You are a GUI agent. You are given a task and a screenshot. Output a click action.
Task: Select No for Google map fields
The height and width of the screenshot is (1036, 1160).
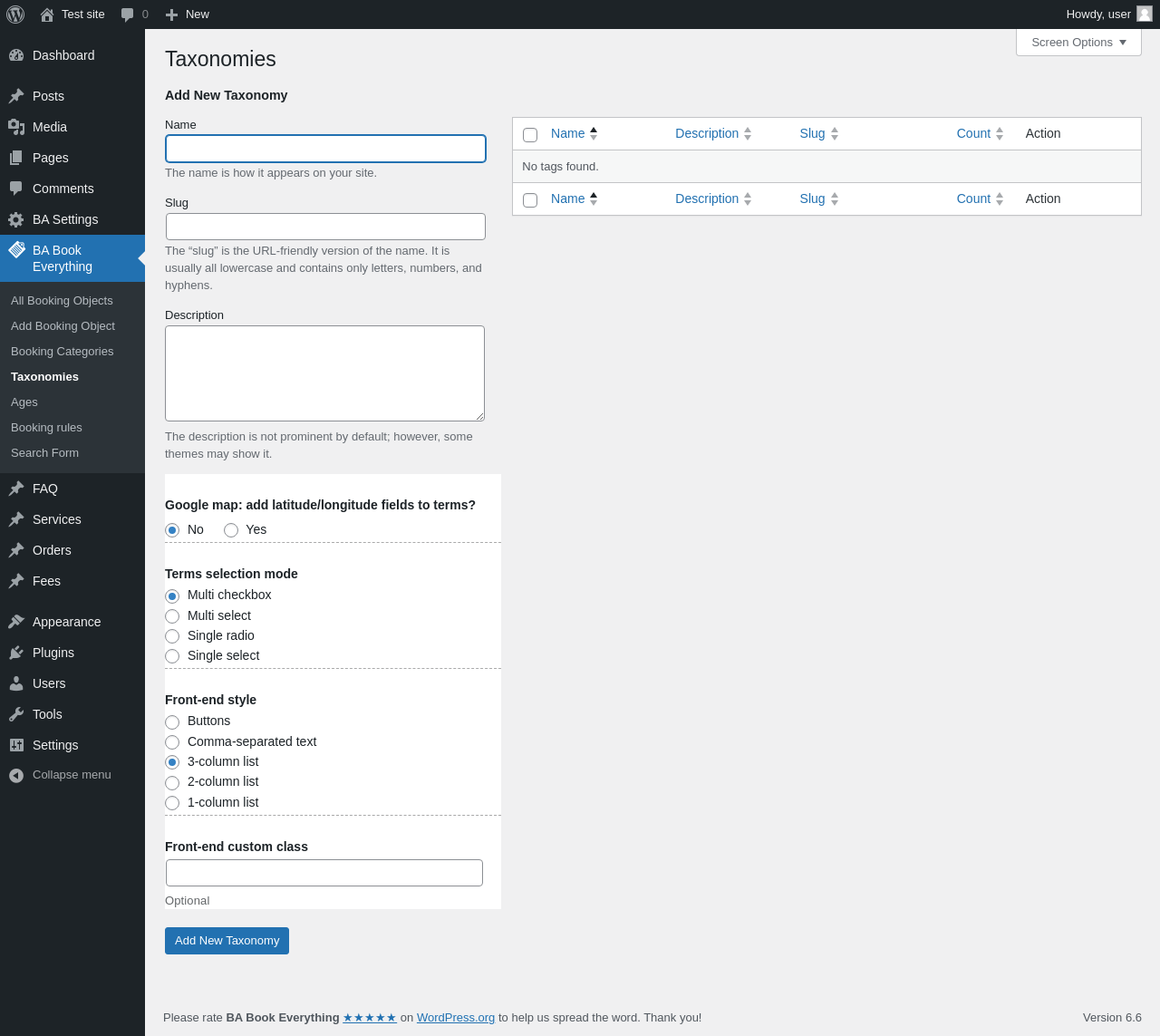point(172,530)
